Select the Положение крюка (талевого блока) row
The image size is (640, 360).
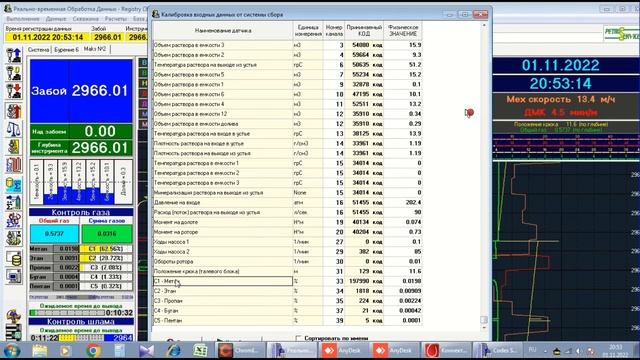(x=288, y=271)
